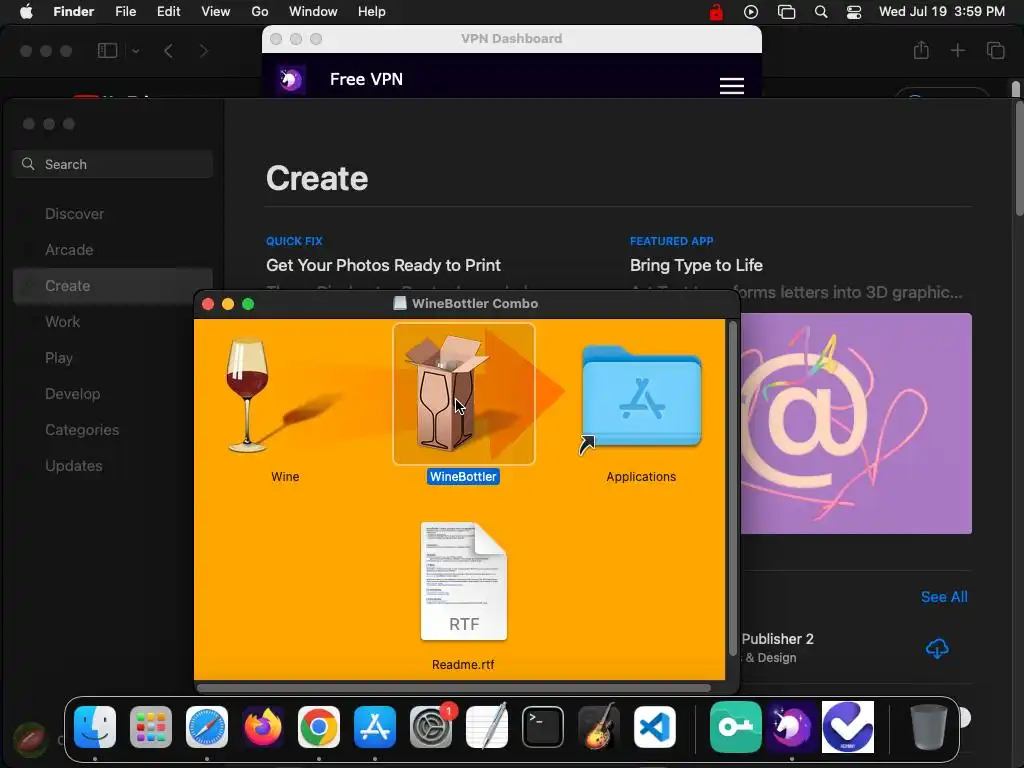Open Finder from the Dock

pyautogui.click(x=95, y=727)
